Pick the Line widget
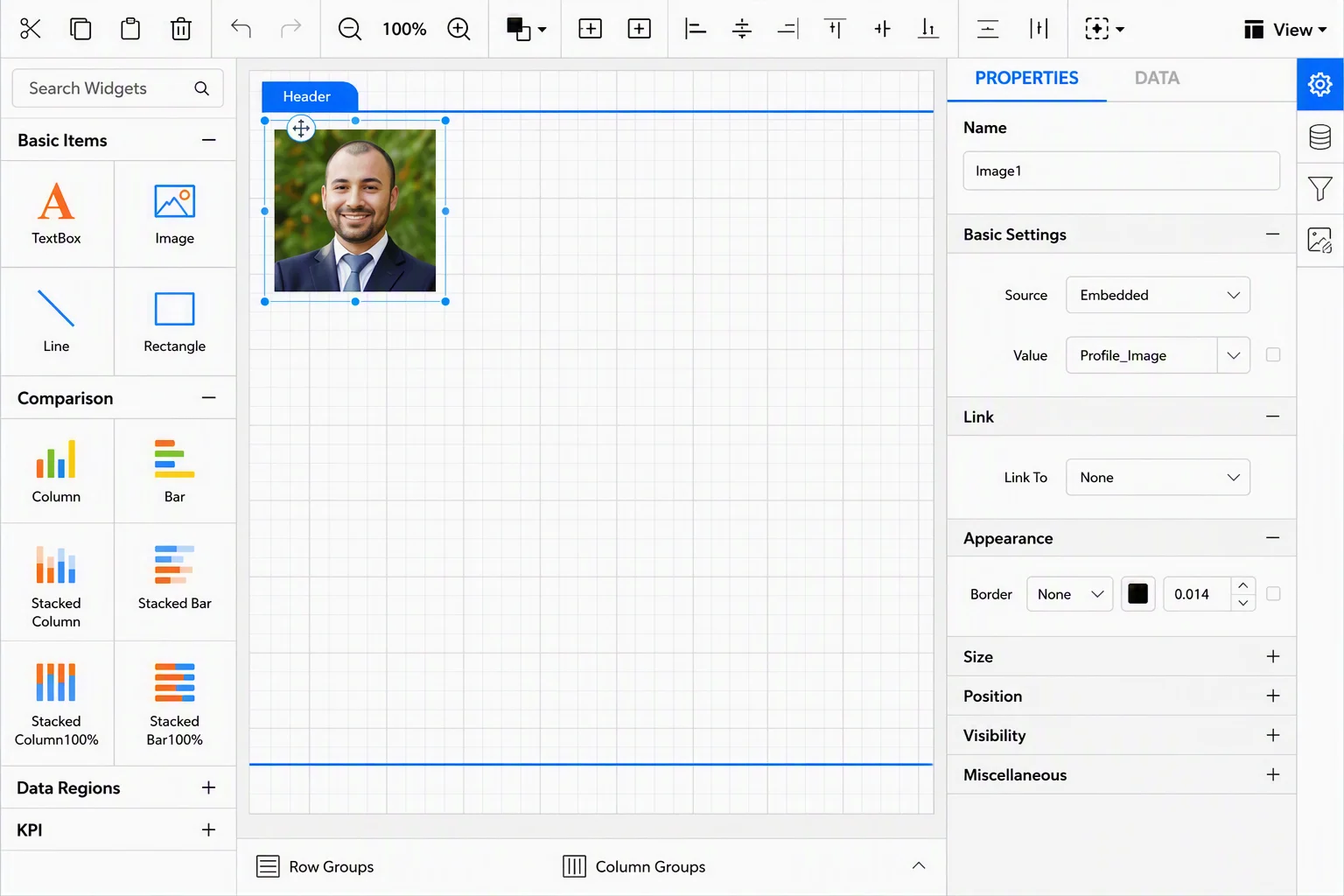Viewport: 1344px width, 896px height. 57,321
